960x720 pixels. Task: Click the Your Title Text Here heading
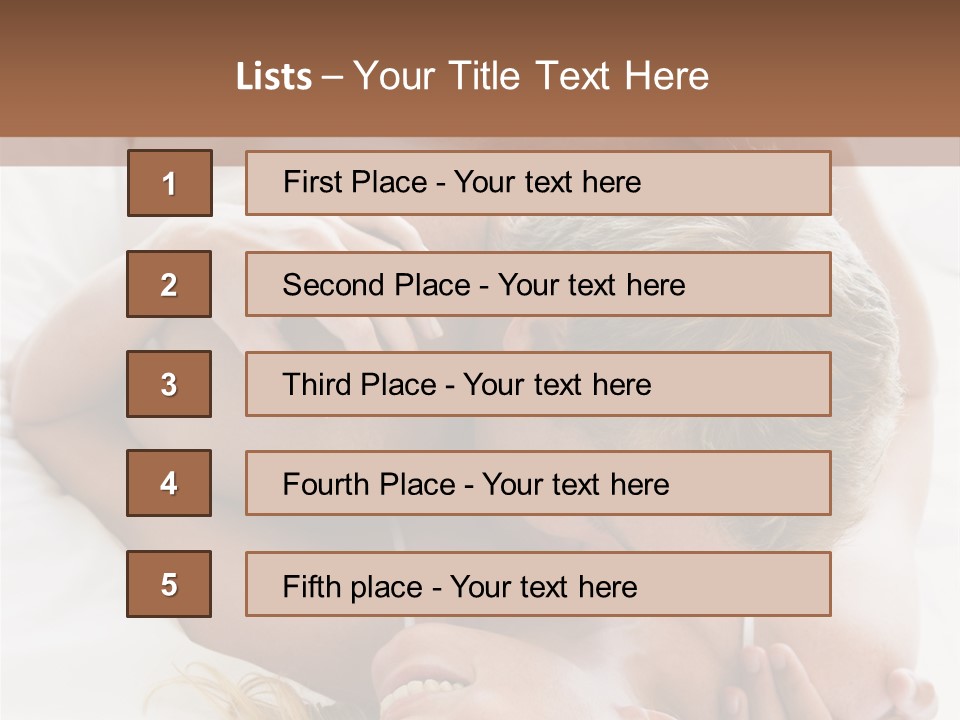point(531,77)
